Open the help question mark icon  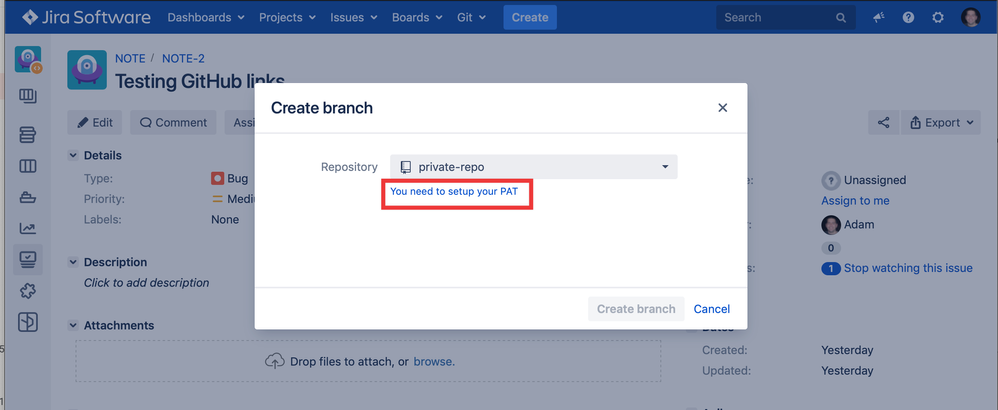click(908, 18)
